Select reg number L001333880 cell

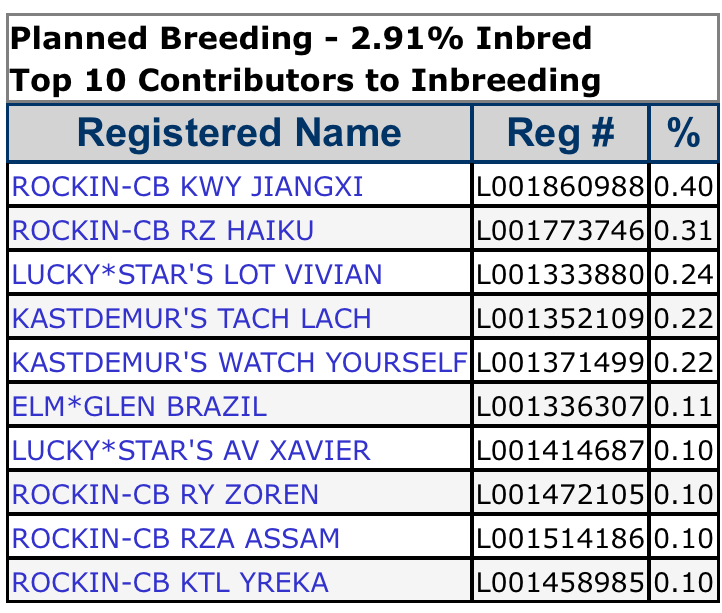pos(561,275)
